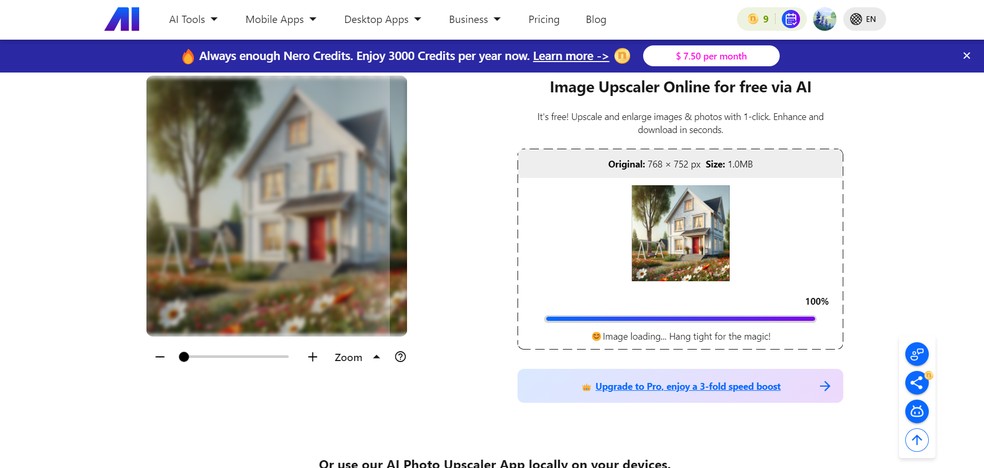Click the arrow on Upgrade to Pro banner
The height and width of the screenshot is (468, 984).
pos(825,386)
